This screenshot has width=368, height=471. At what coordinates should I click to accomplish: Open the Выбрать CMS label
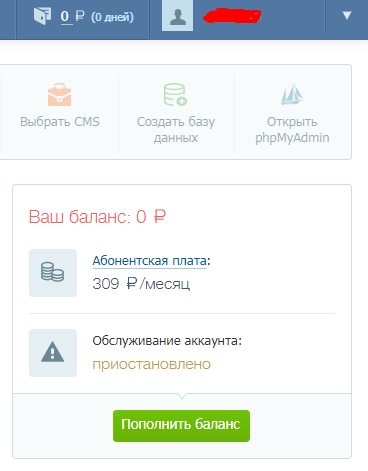pos(60,122)
